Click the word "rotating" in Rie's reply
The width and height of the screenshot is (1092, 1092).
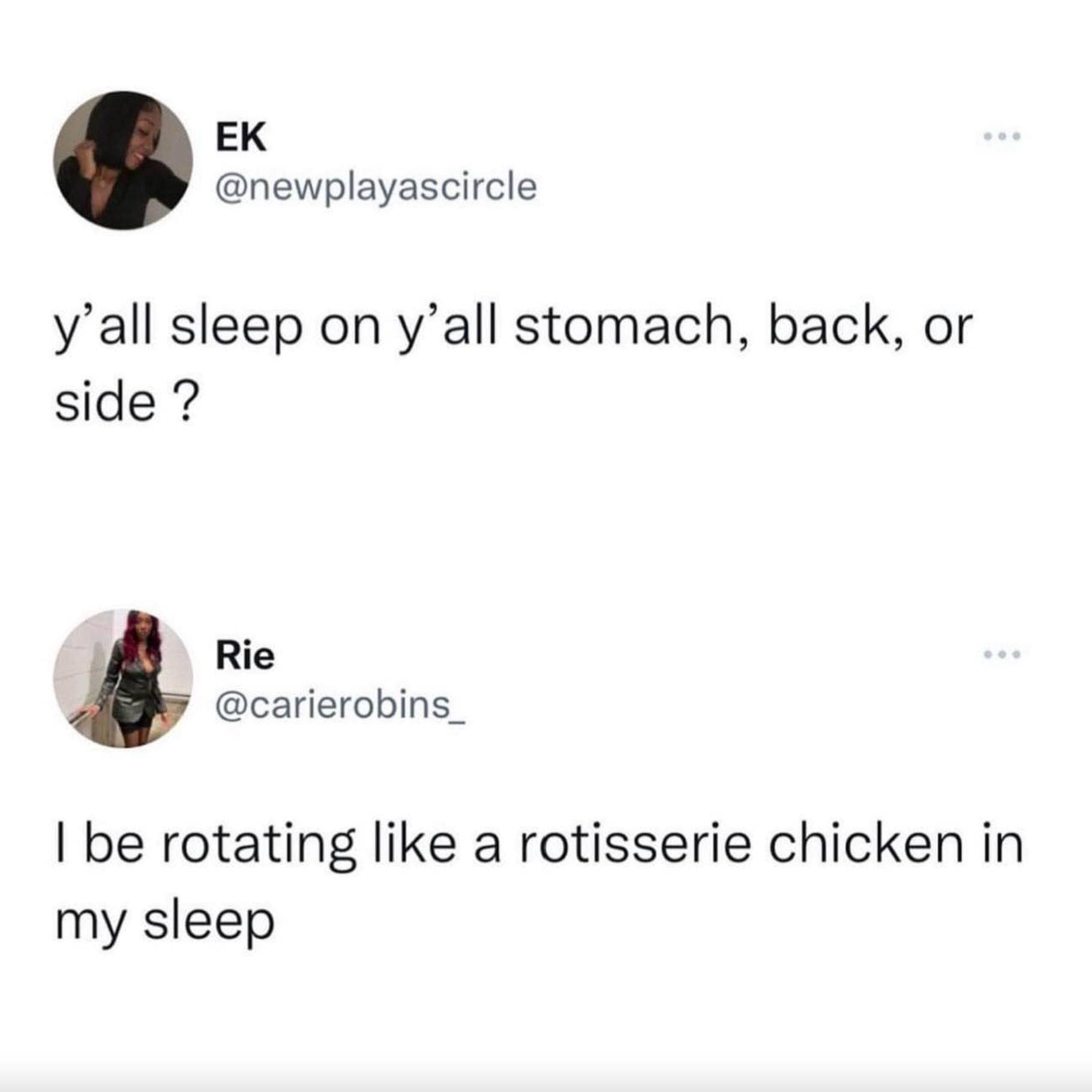(x=255, y=845)
